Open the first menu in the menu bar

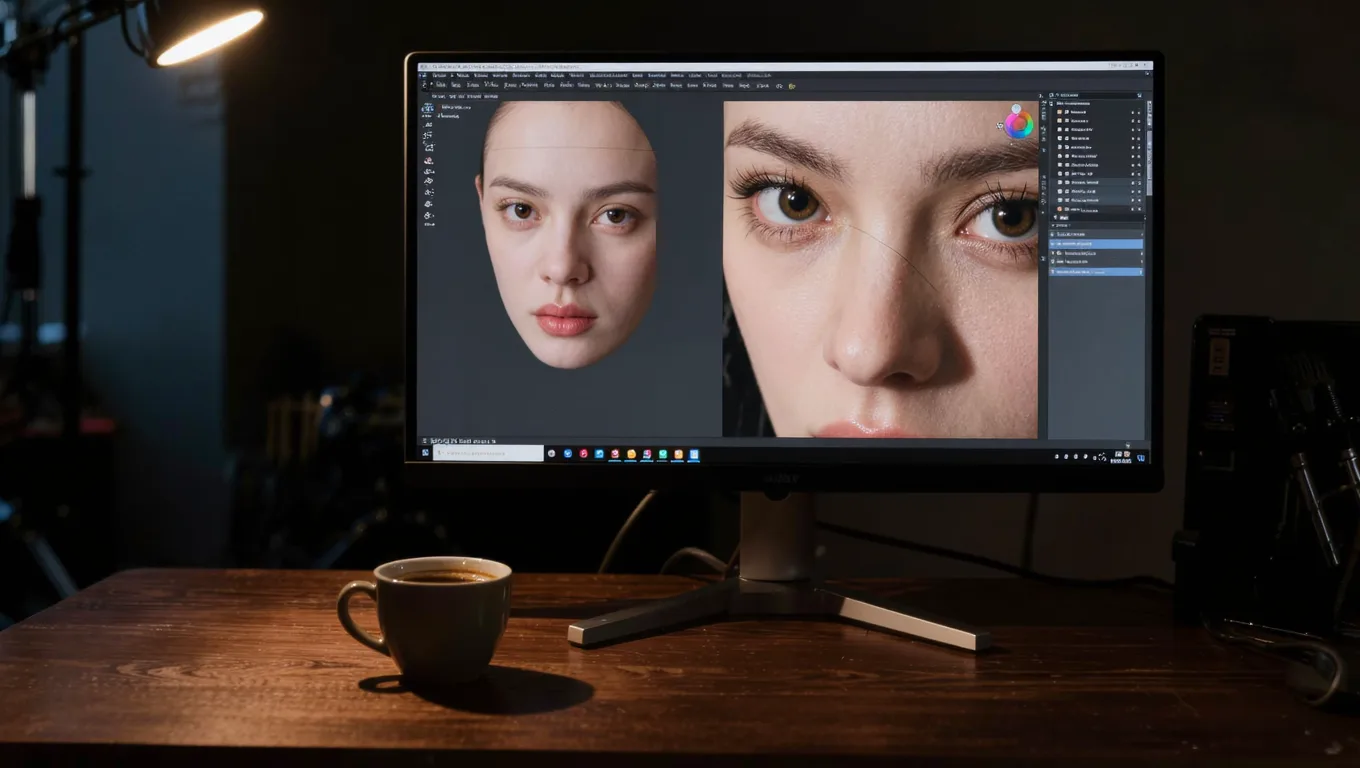[x=439, y=75]
